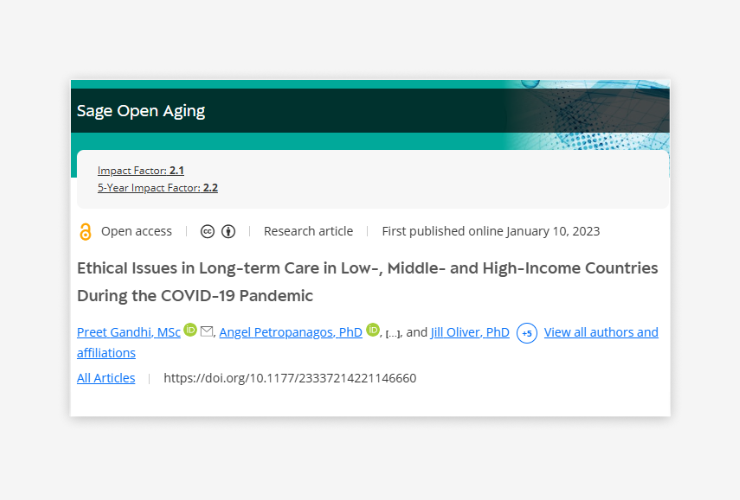
Task: Open author link Angel Petropanagos, PhD
Action: point(291,332)
